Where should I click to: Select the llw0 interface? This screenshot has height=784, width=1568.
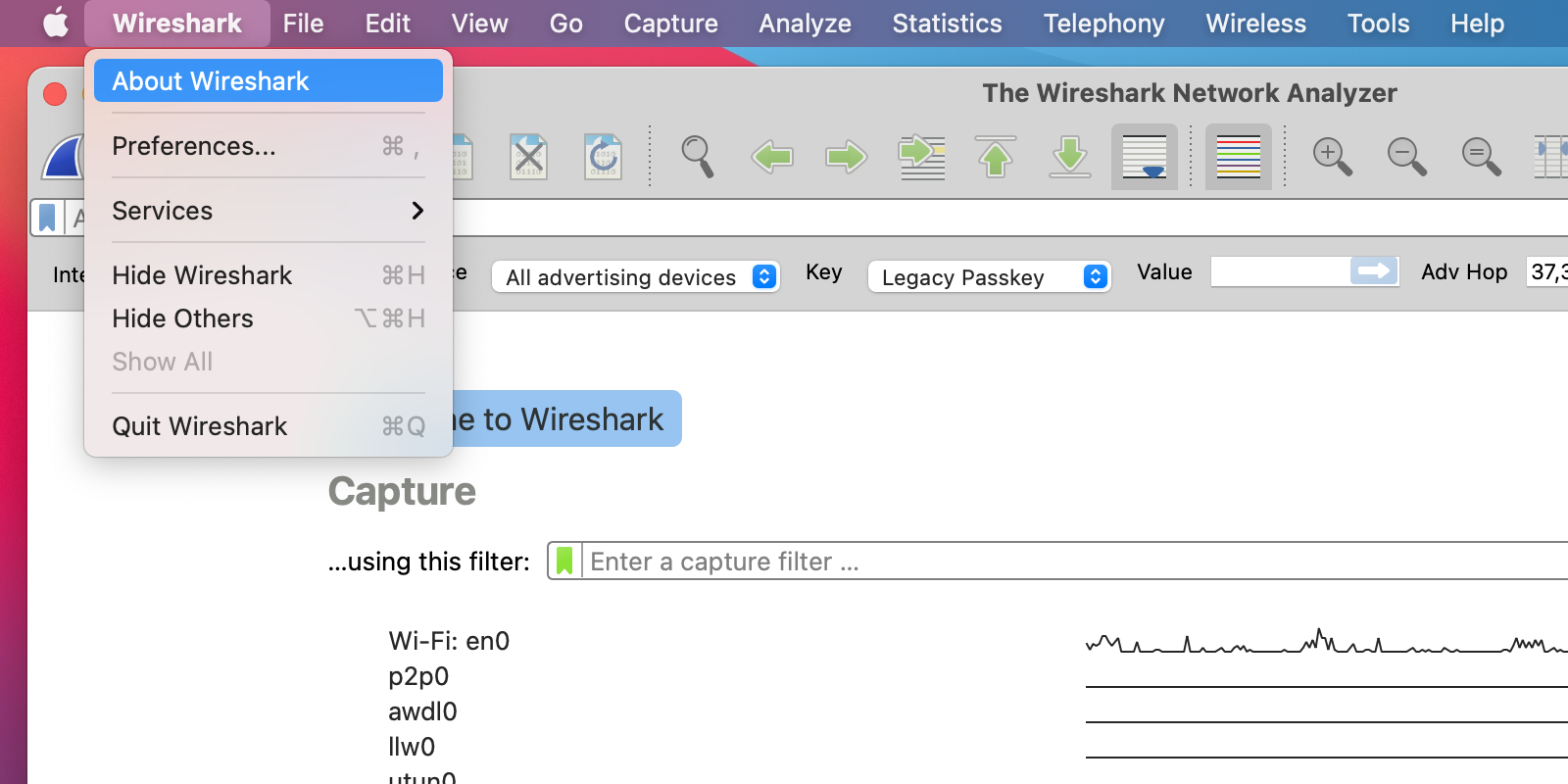412,747
